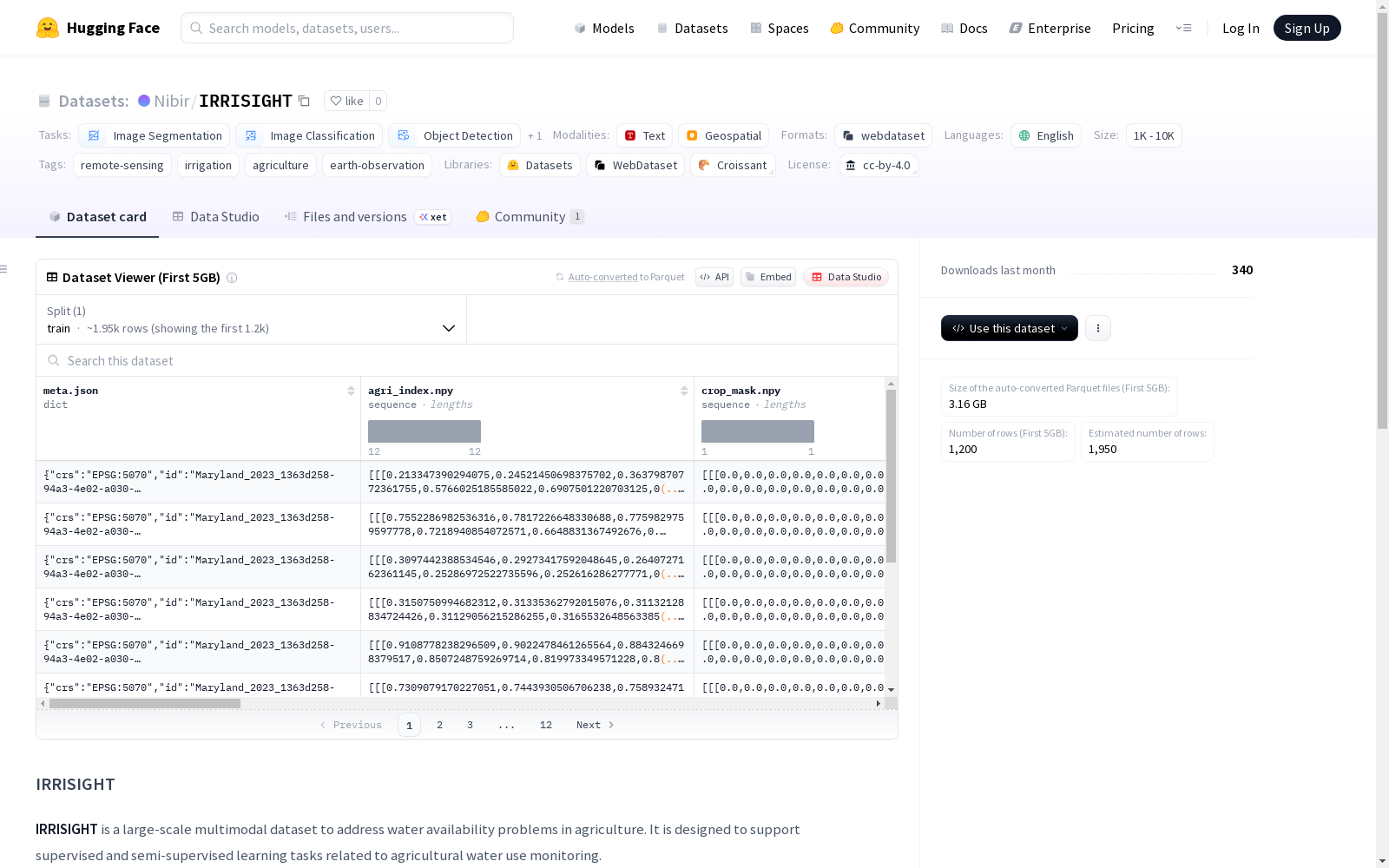Viewport: 1389px width, 868px height.
Task: Click the Object Detection task tag
Action: pos(455,135)
